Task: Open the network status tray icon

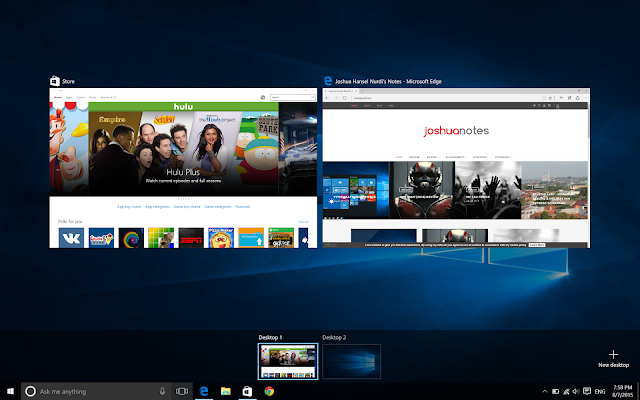Action: (566, 391)
